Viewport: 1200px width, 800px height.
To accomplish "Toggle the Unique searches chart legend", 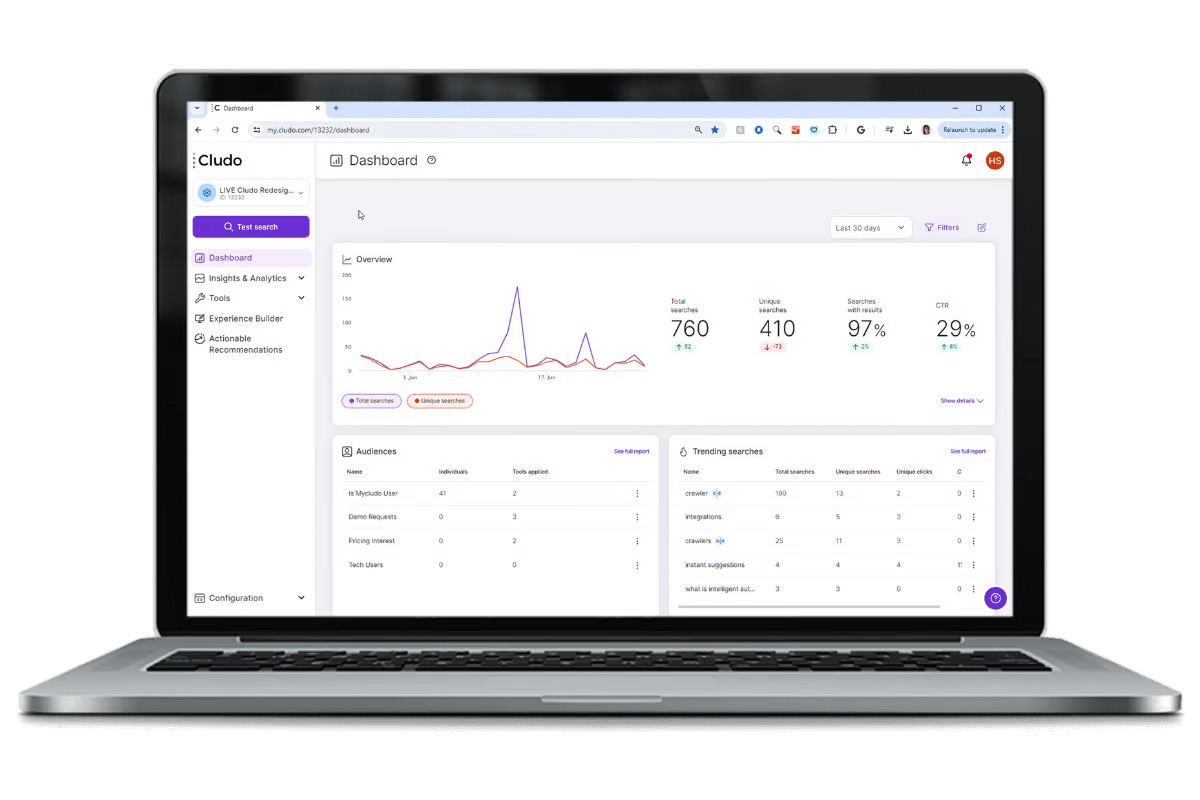I will click(x=440, y=401).
